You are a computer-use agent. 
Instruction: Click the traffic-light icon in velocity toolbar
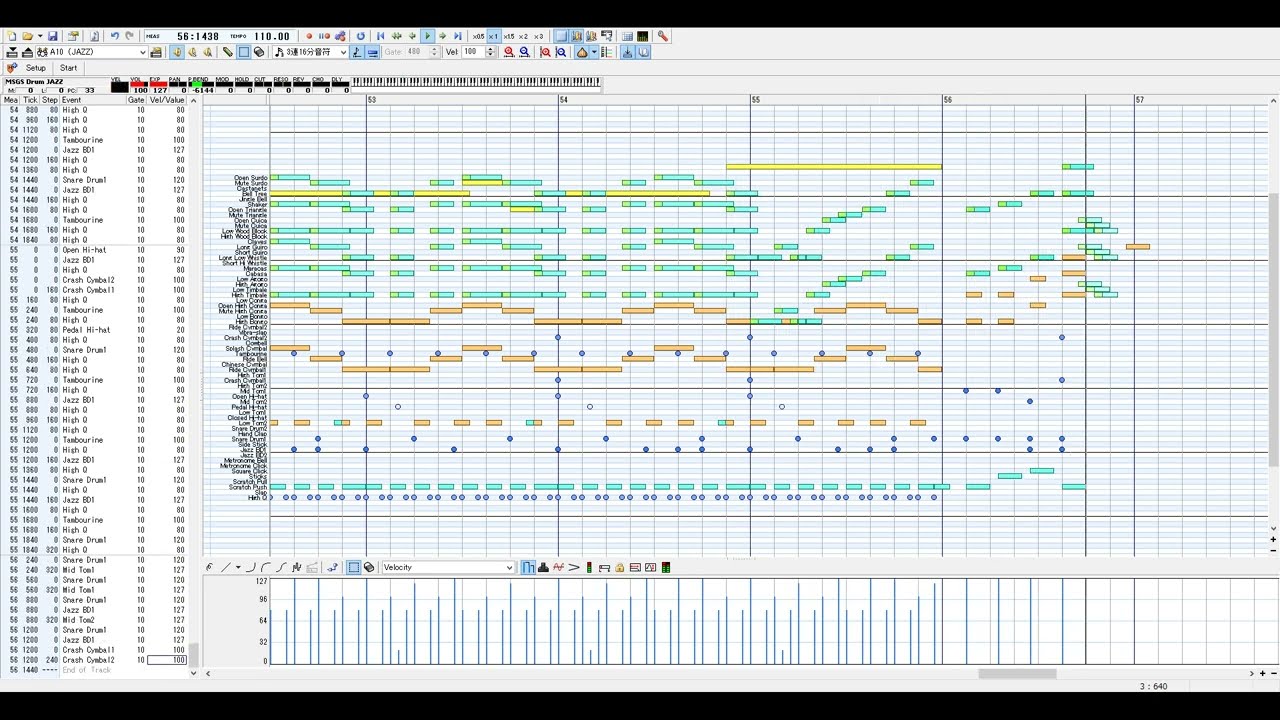[x=589, y=567]
